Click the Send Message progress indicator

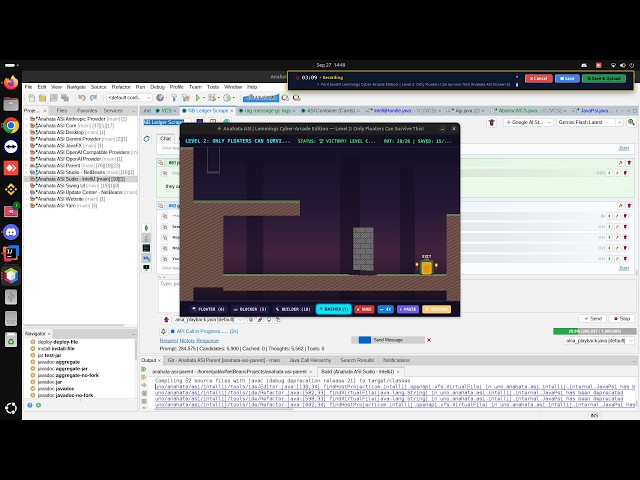(x=388, y=340)
